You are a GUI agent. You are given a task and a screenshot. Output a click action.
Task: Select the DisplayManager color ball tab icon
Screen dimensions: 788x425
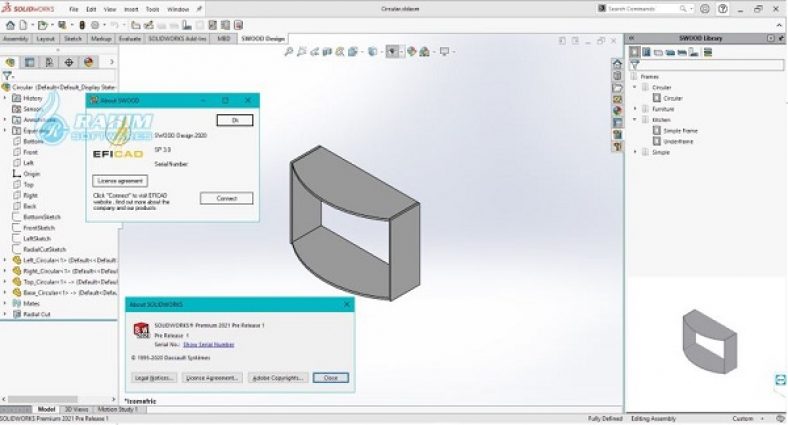click(x=88, y=62)
